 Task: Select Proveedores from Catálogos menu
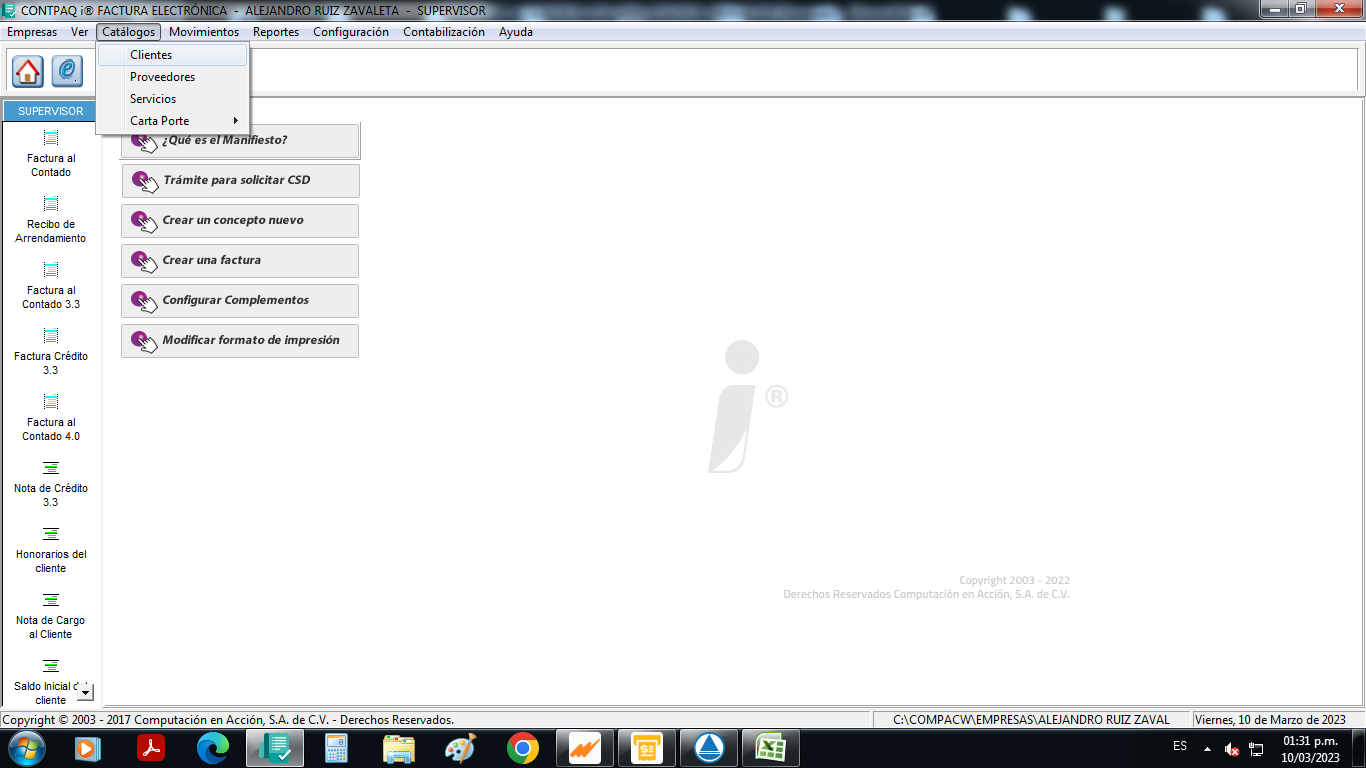pos(172,77)
